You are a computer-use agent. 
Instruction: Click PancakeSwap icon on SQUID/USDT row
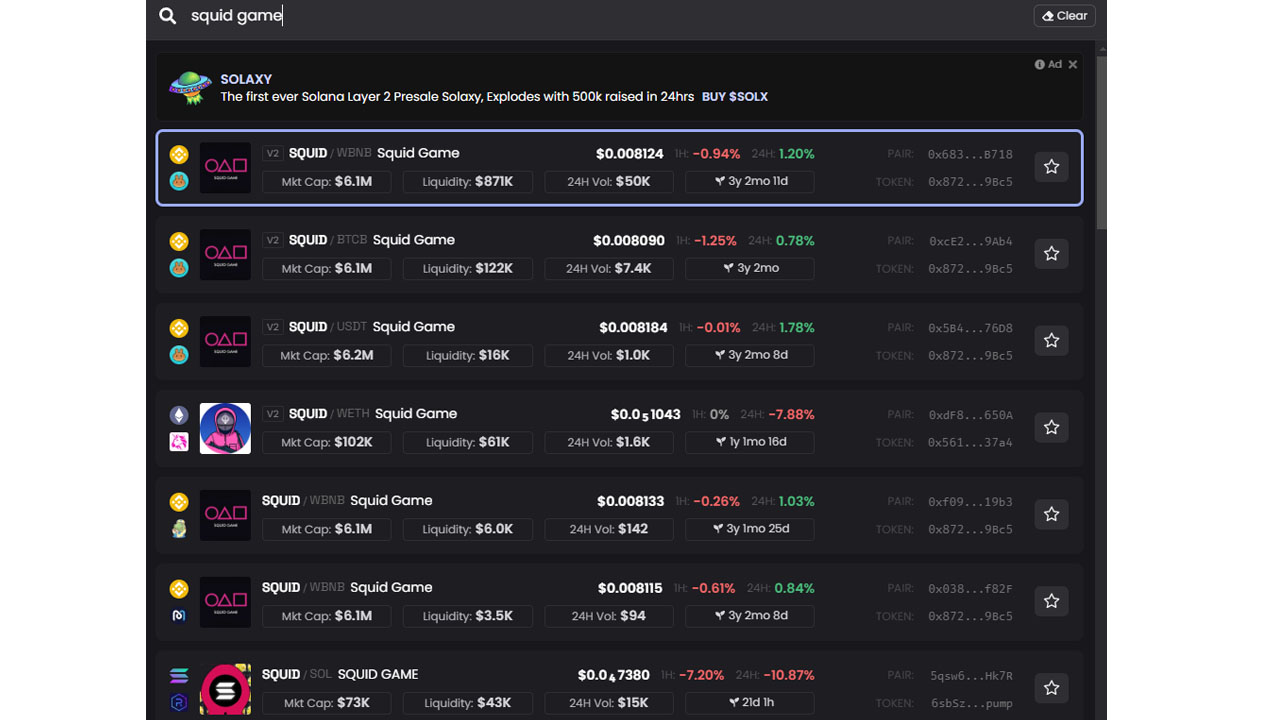tap(179, 355)
